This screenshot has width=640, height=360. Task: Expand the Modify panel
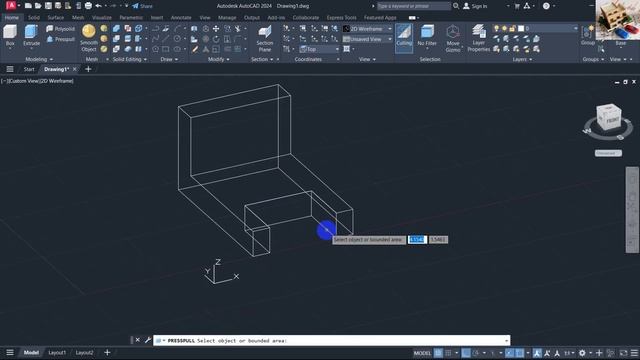tap(218, 59)
